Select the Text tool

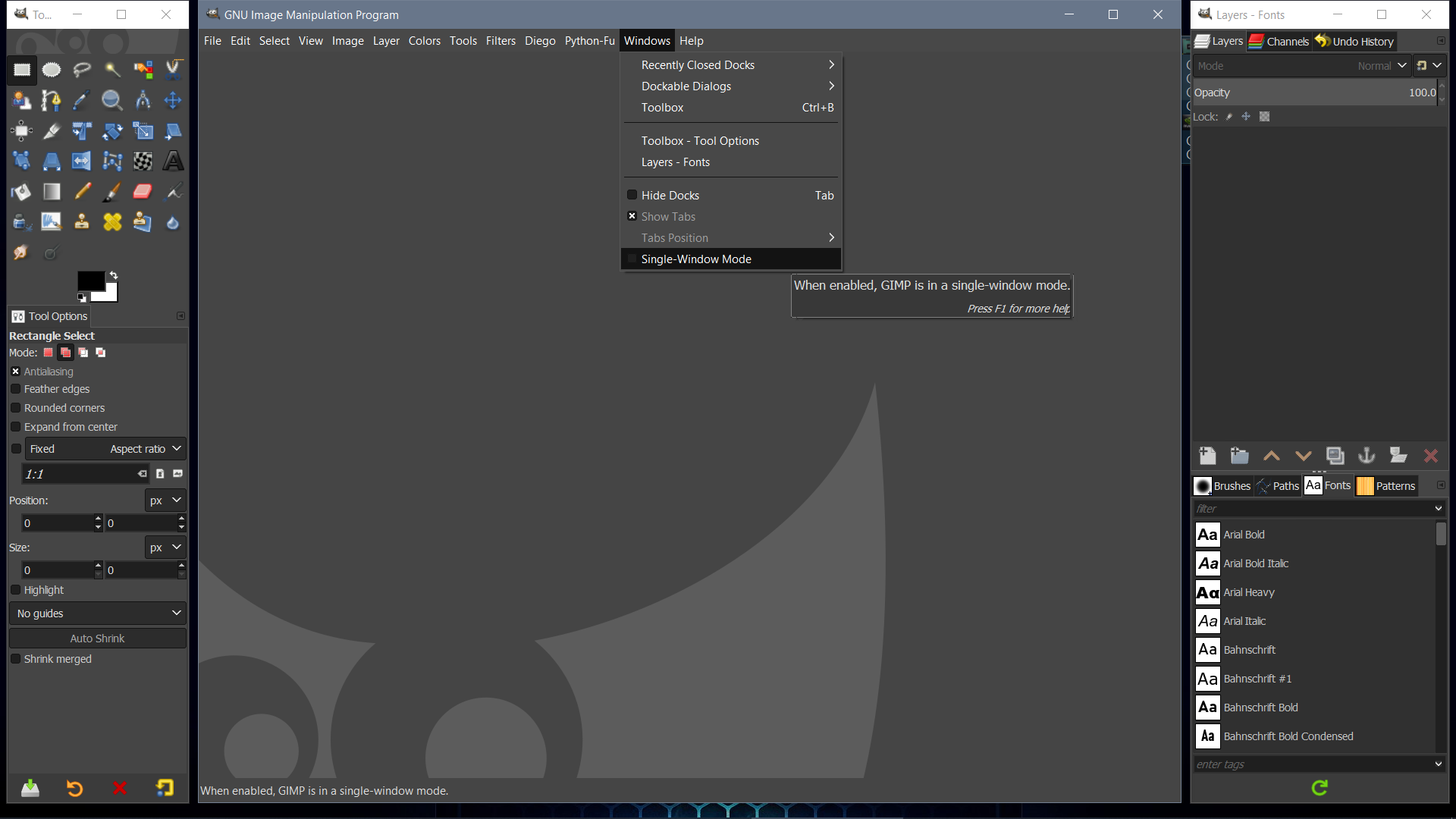click(x=173, y=161)
